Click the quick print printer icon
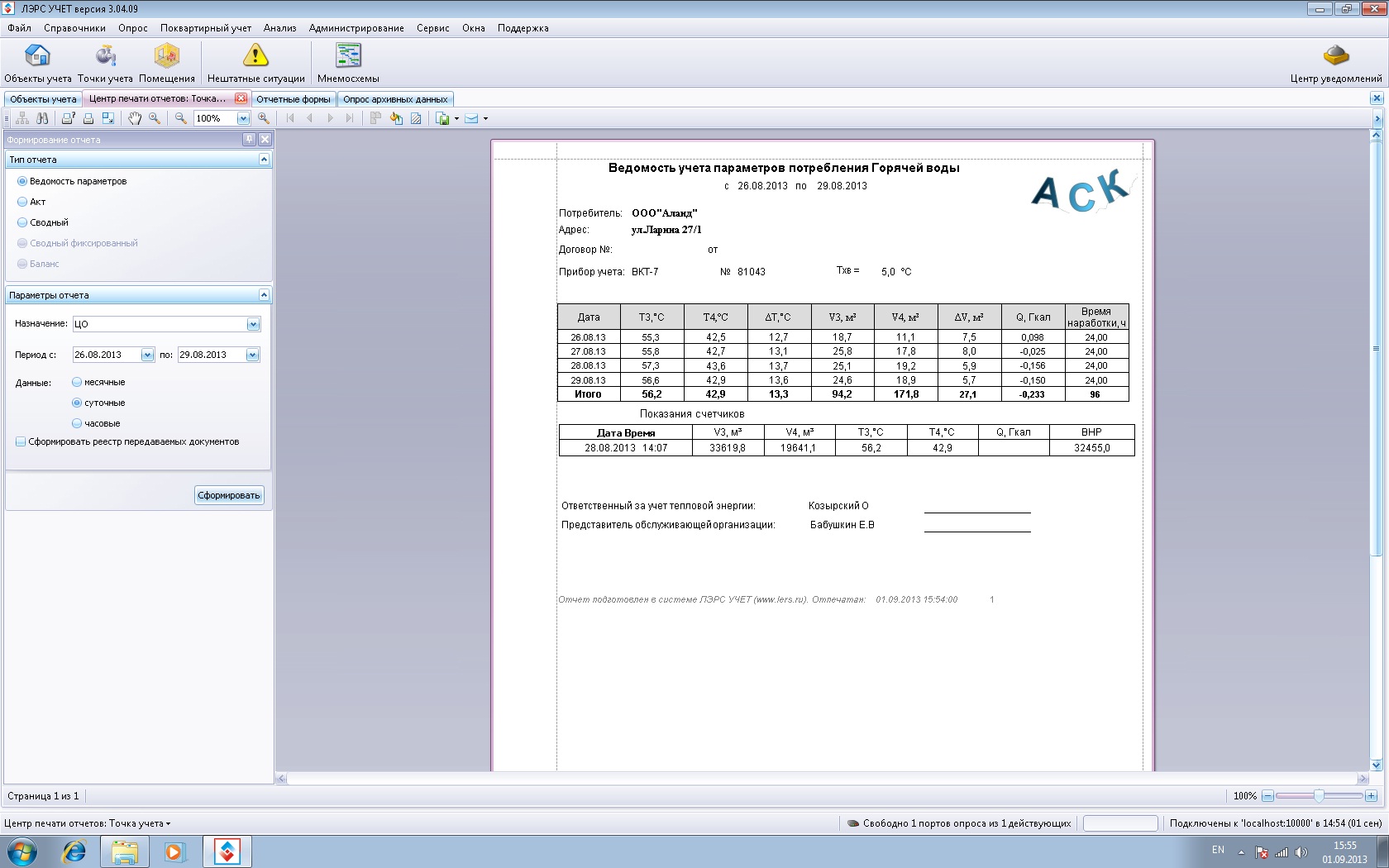The image size is (1389, 868). tap(88, 118)
